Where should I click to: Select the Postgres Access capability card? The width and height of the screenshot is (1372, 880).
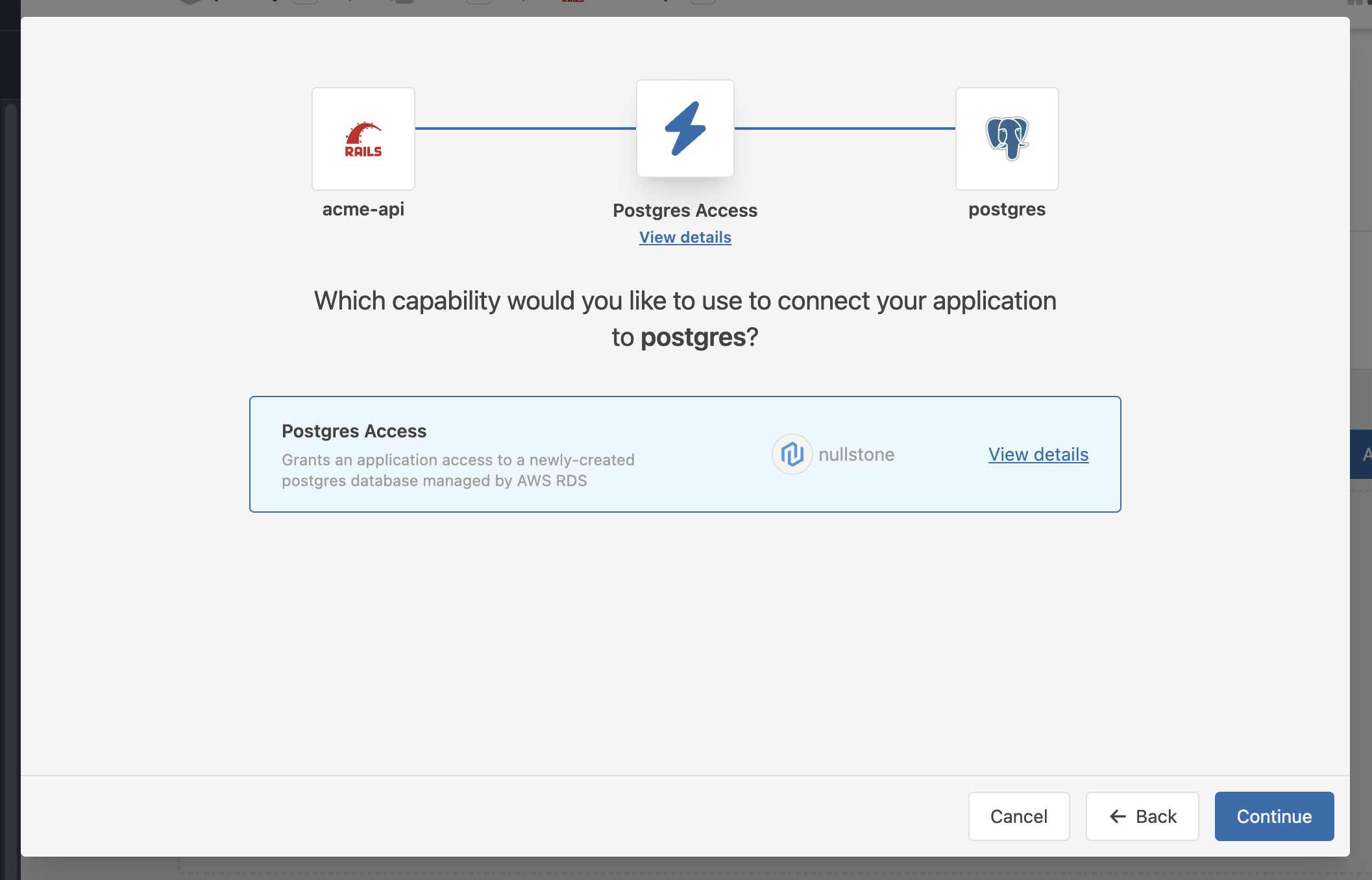coord(685,454)
